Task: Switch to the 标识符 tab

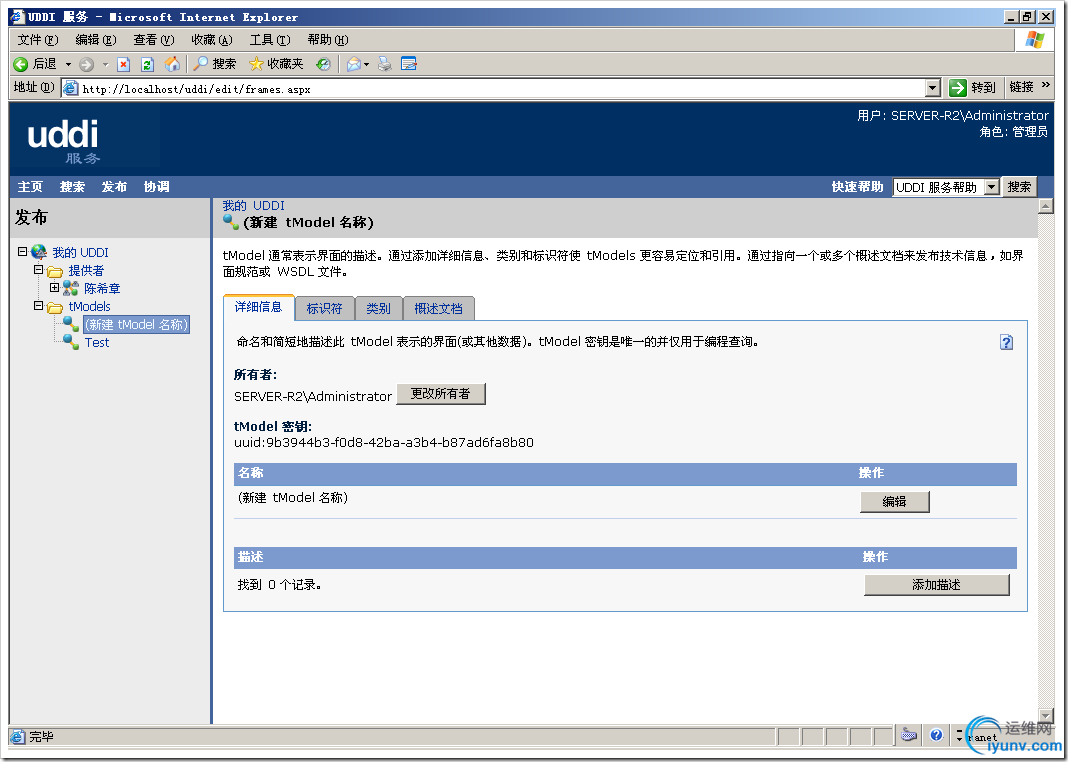Action: coord(324,308)
